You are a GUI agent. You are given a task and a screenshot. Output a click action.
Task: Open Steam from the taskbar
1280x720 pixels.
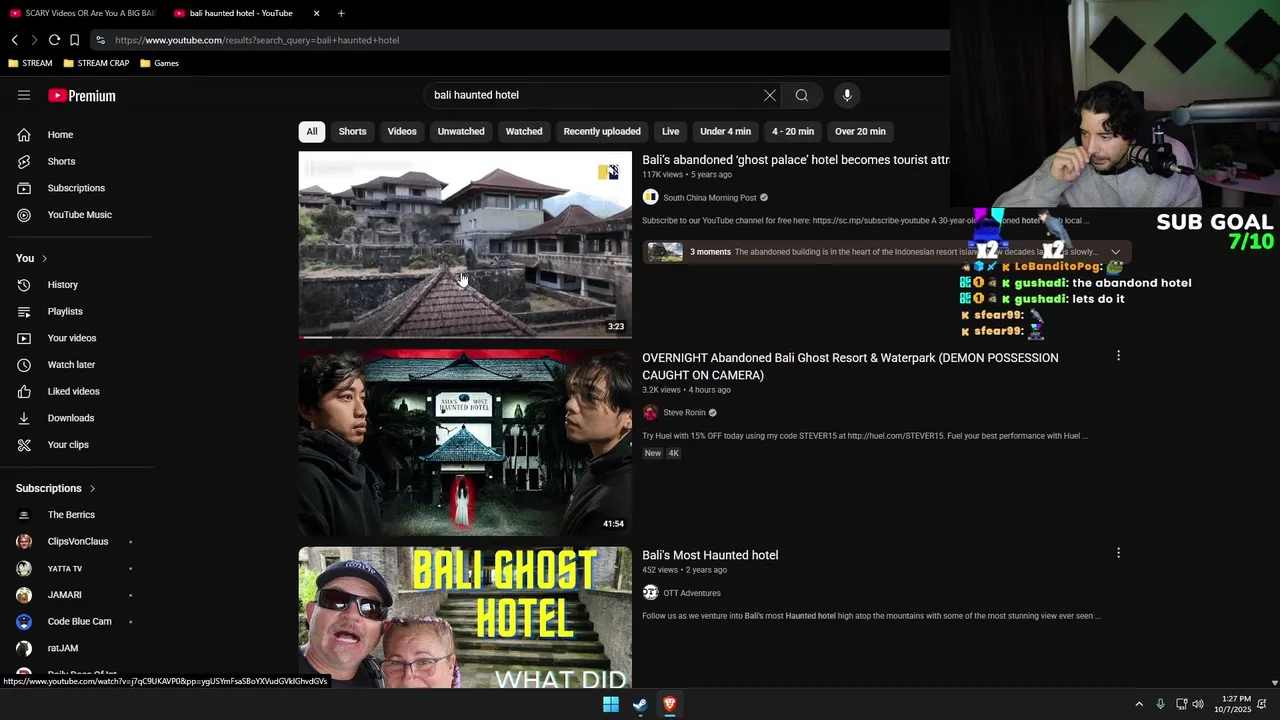640,704
